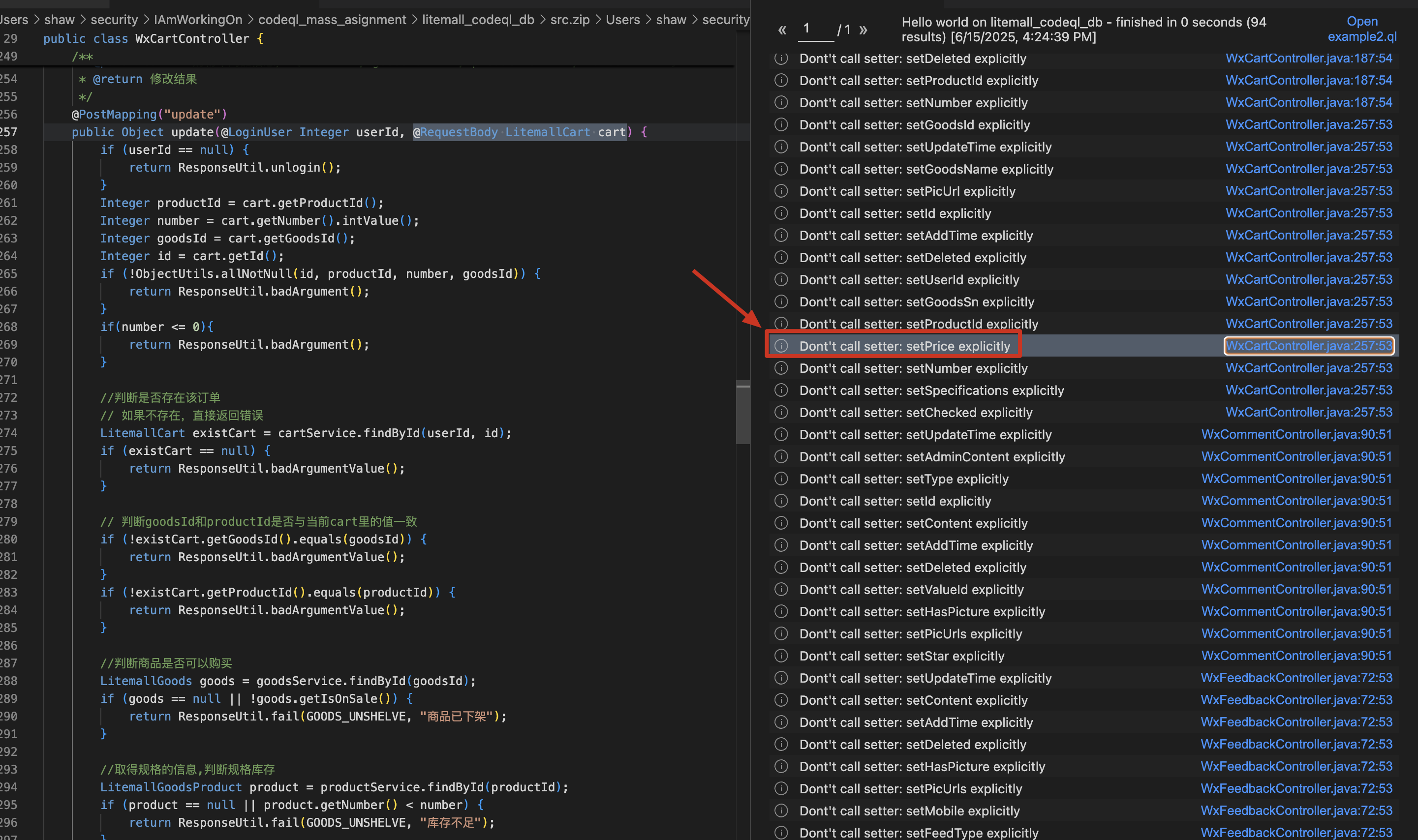Click info icon next to setSpecifications row

click(781, 390)
